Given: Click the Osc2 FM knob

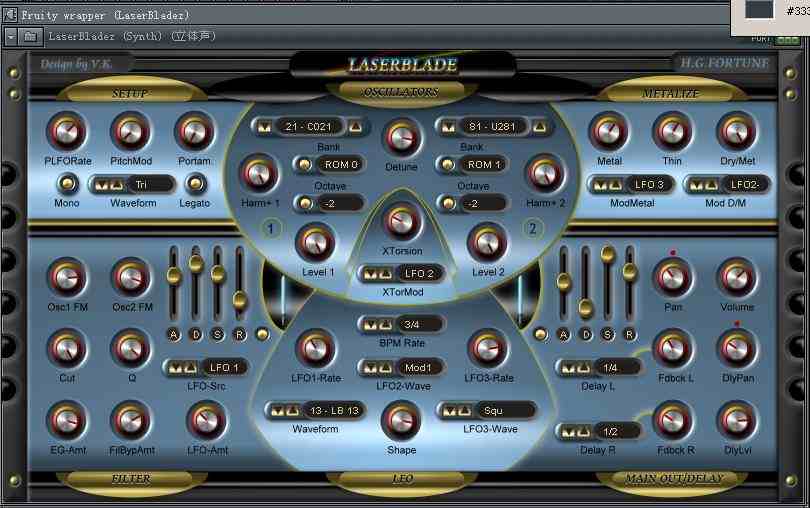Looking at the screenshot, I should click(131, 278).
